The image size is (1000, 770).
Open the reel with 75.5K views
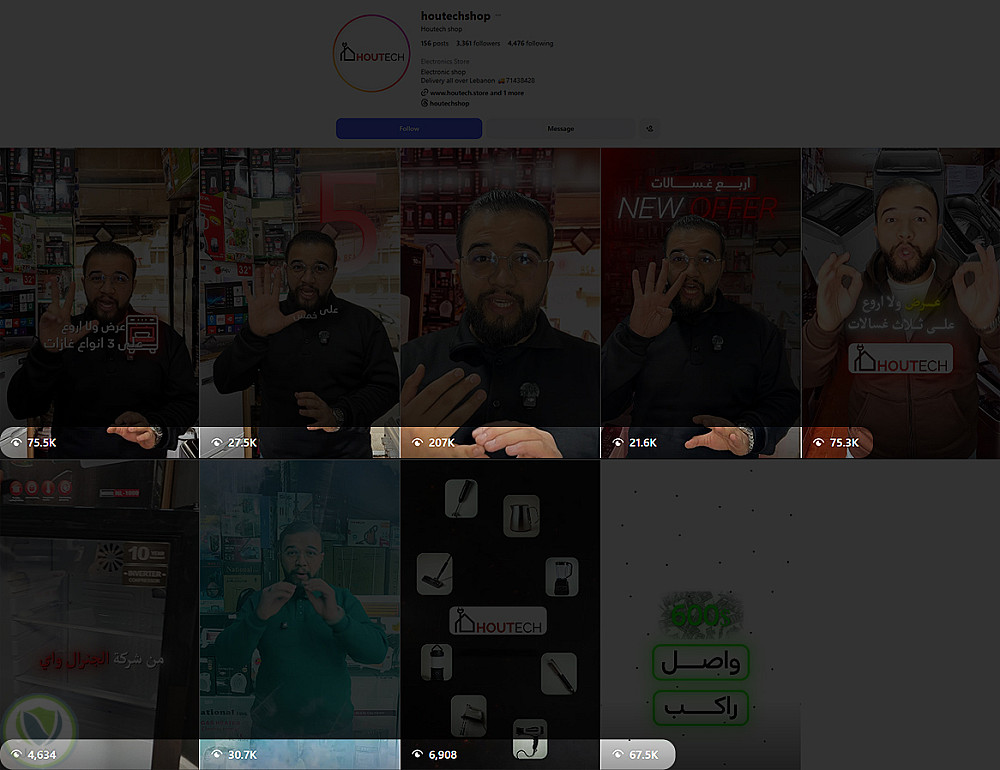click(99, 303)
